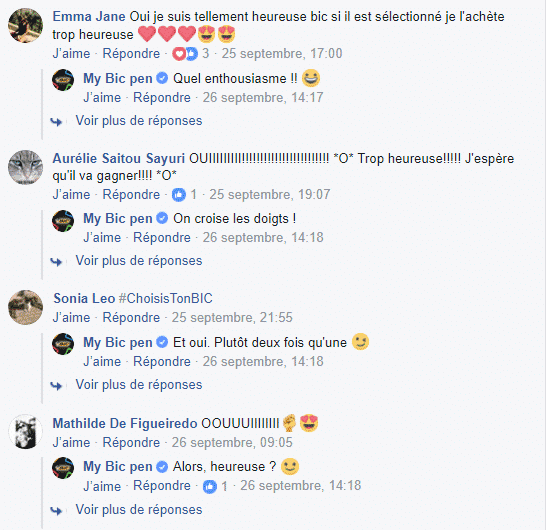Open the #ChoisisTonBIC hashtag
Screen dimensions: 546x530
166,298
